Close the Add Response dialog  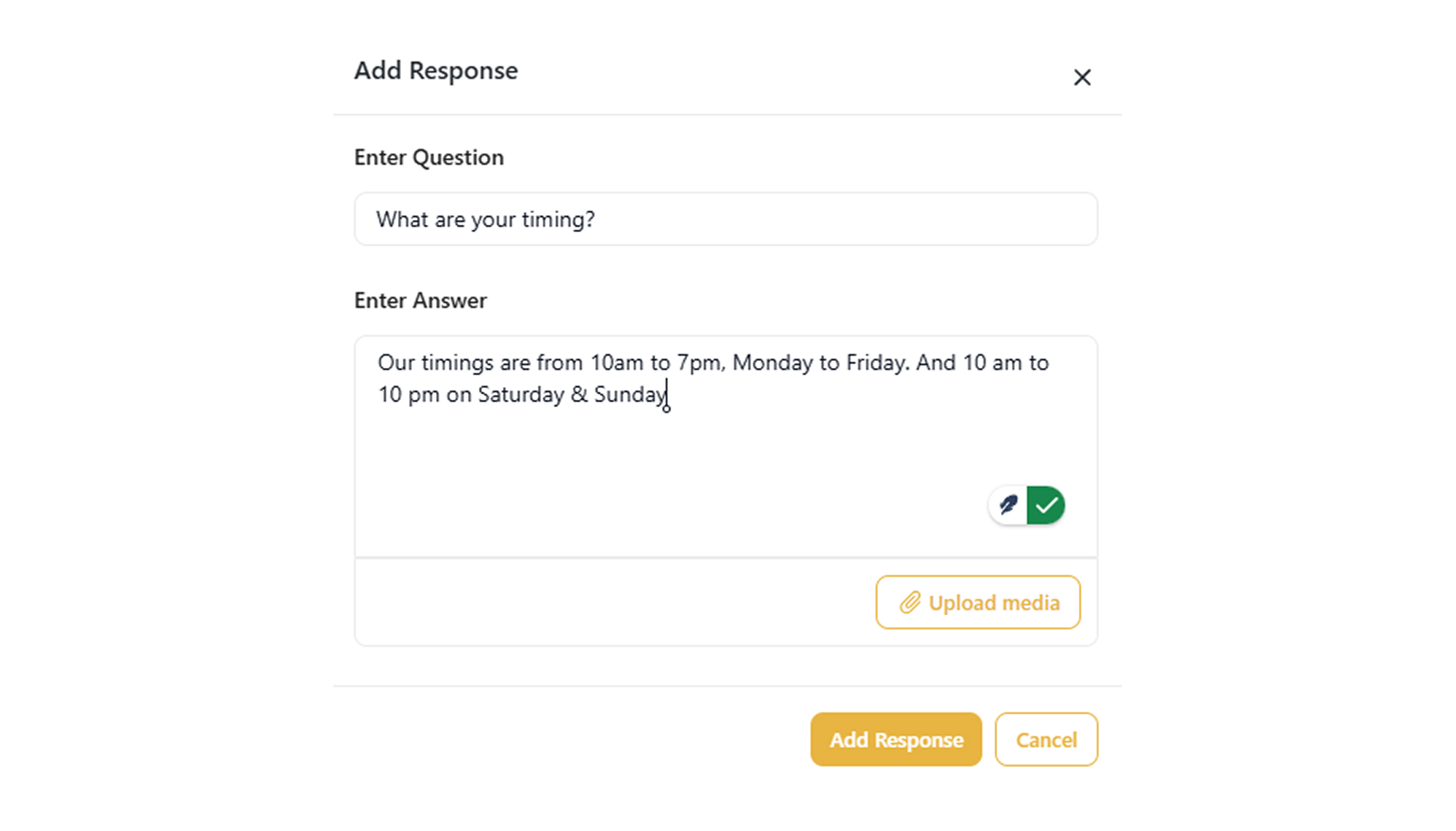[x=1081, y=77]
